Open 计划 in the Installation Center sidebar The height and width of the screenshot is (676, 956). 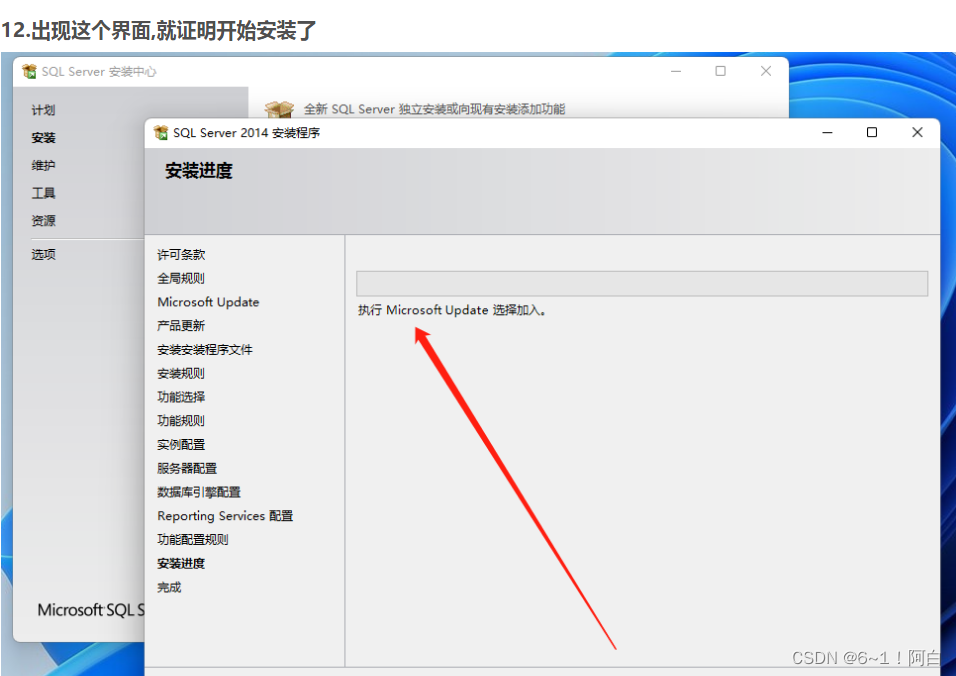[x=43, y=110]
